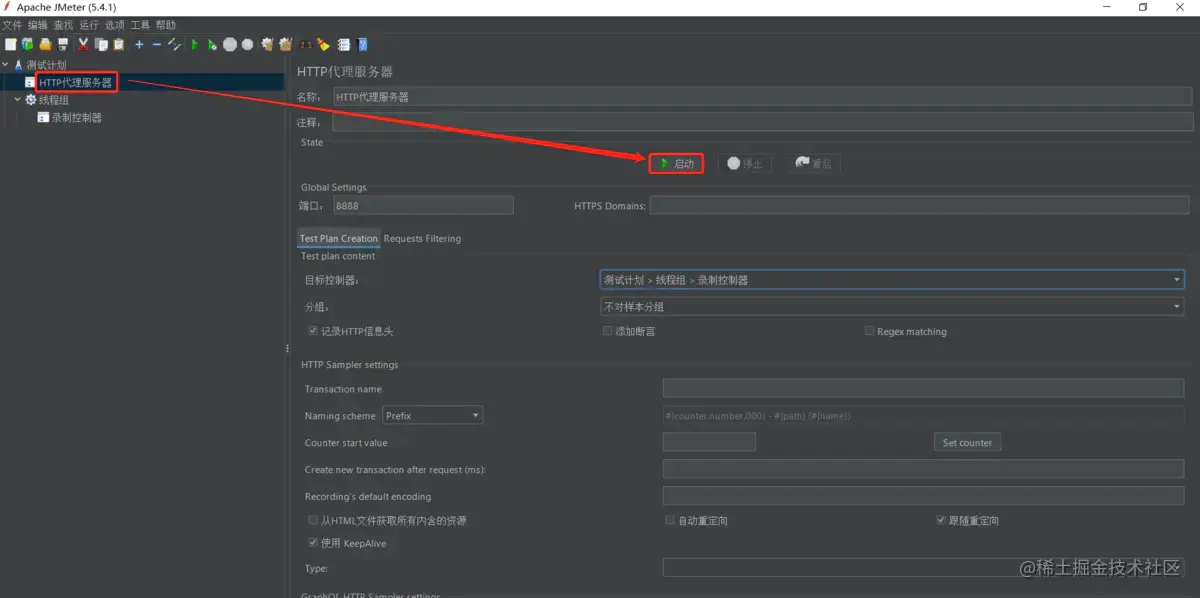This screenshot has width=1200, height=598.
Task: Click the 启动 start button
Action: [x=677, y=163]
